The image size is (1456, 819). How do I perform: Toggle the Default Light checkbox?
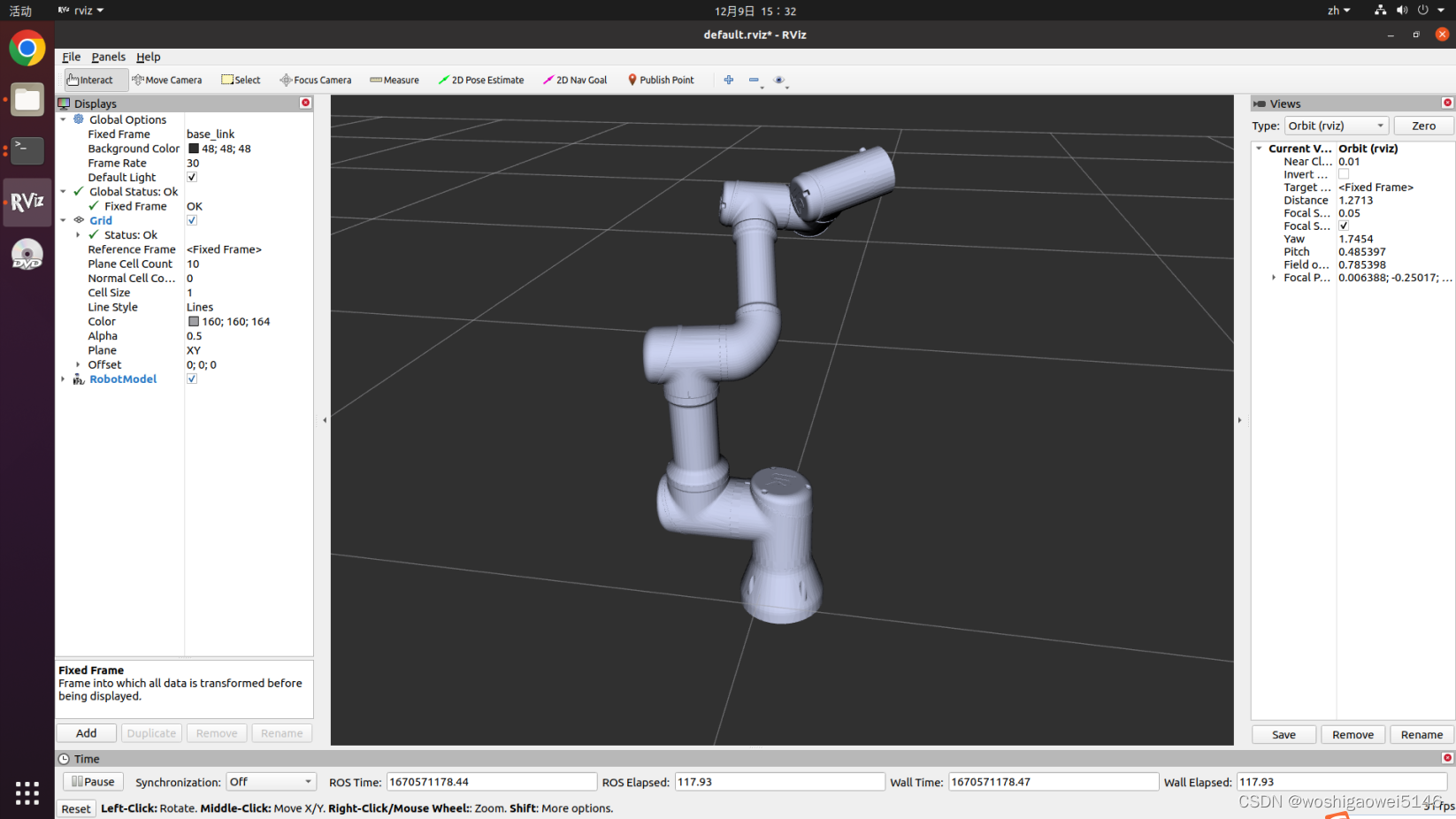coord(192,177)
